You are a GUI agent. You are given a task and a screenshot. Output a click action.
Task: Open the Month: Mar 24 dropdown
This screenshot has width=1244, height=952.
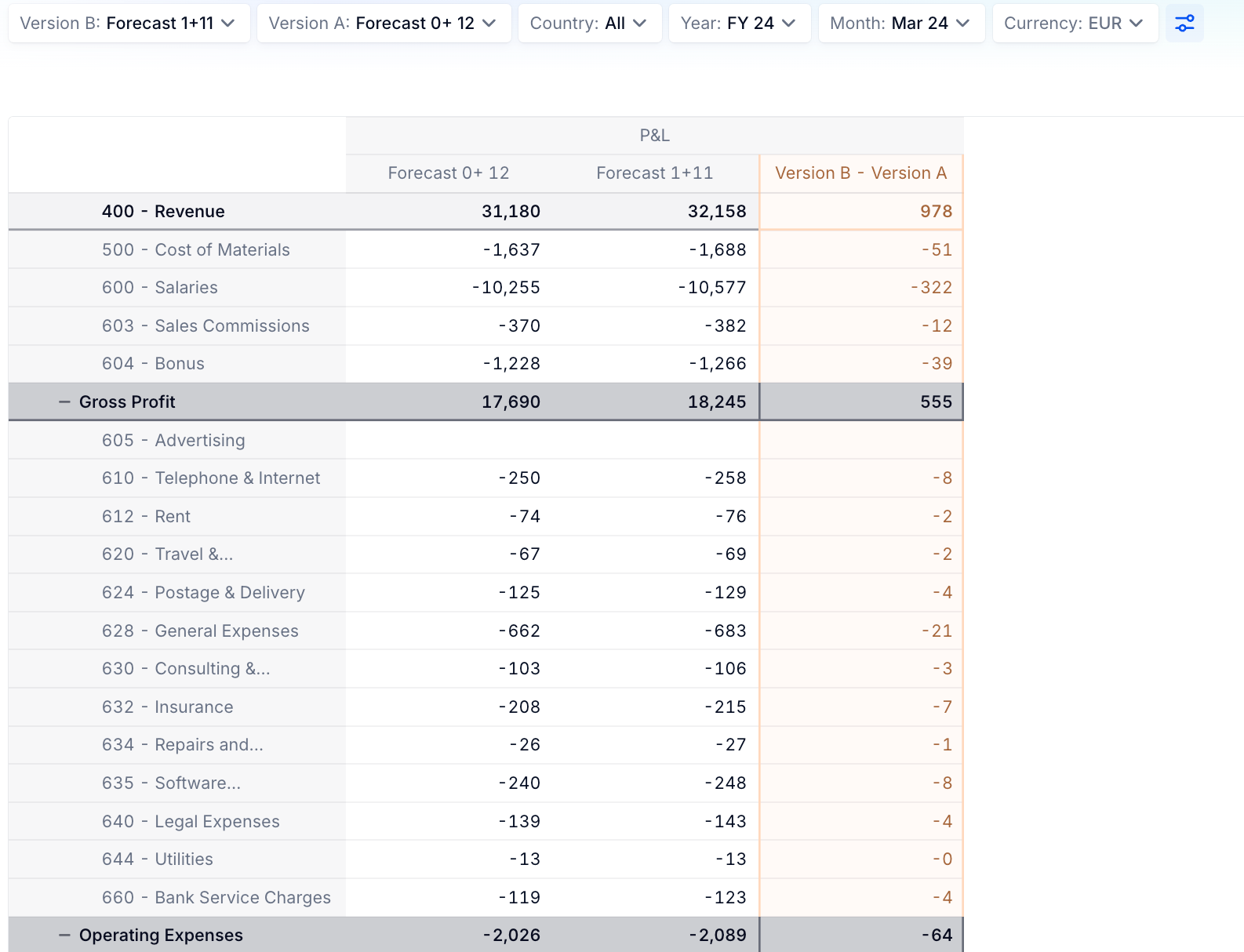pos(901,24)
